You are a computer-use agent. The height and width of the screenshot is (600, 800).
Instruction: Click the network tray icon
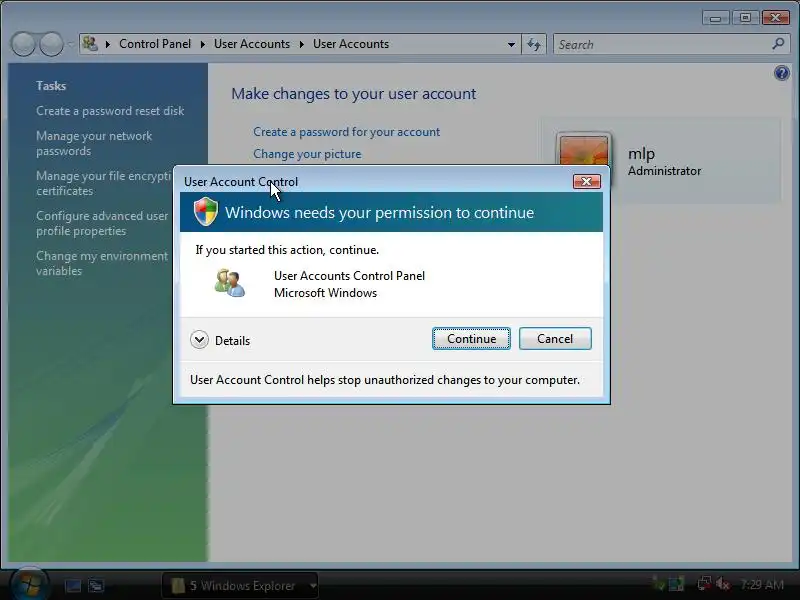[704, 584]
